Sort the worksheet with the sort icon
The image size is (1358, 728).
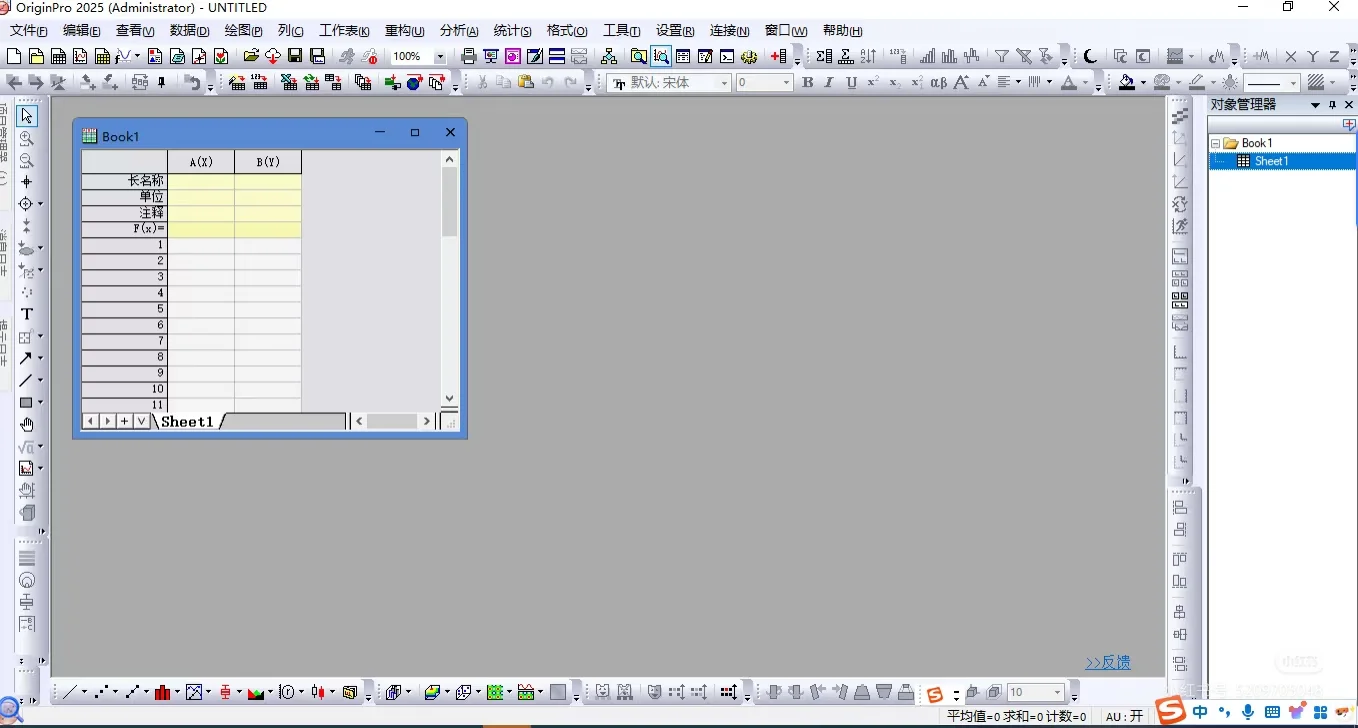(x=867, y=57)
